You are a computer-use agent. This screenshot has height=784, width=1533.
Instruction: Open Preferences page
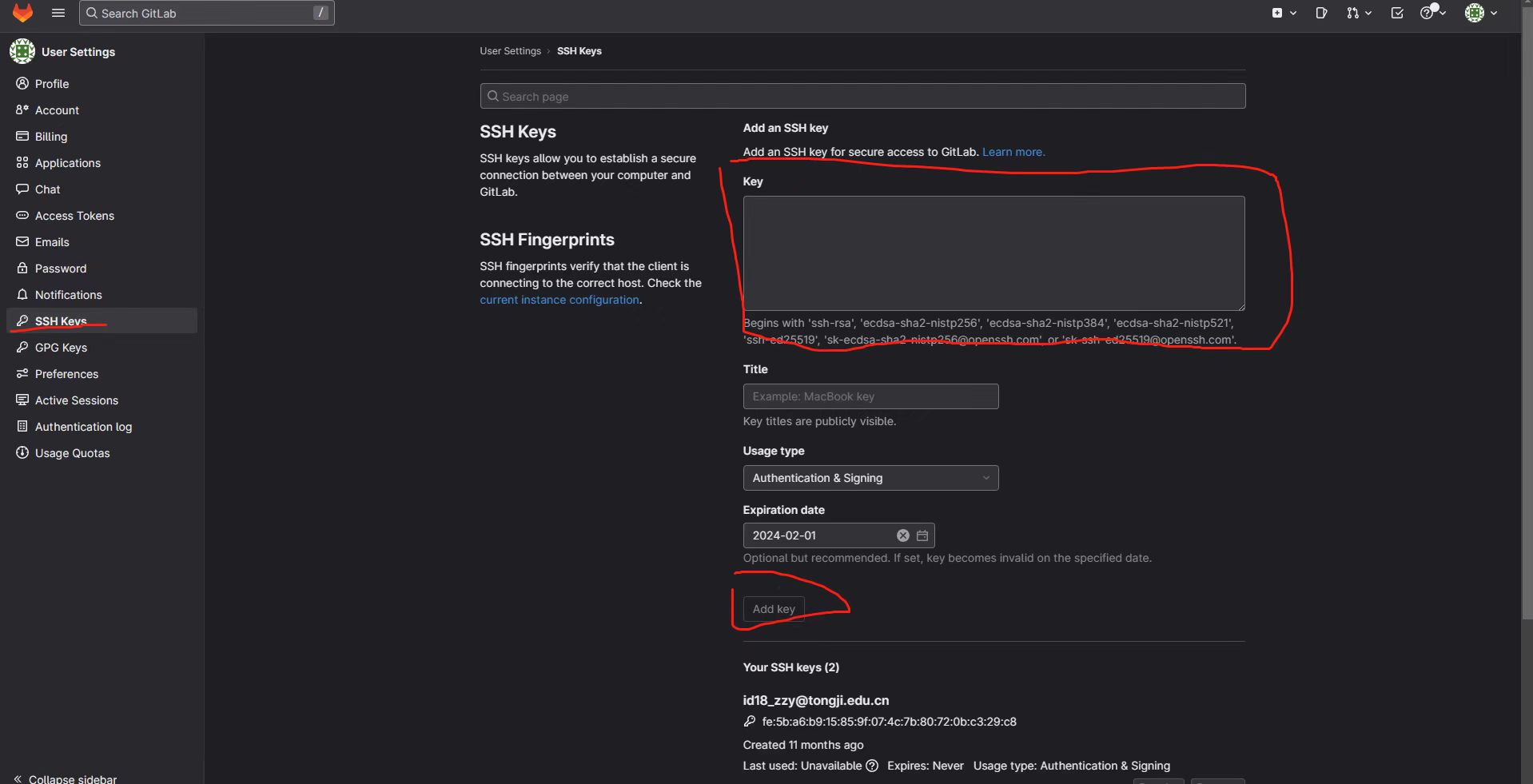coord(102,374)
